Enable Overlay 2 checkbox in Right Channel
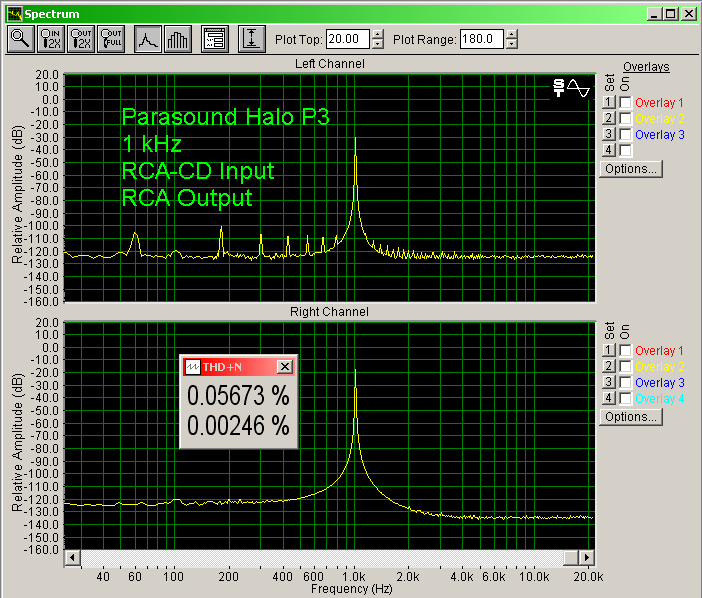This screenshot has width=702, height=598. point(625,367)
